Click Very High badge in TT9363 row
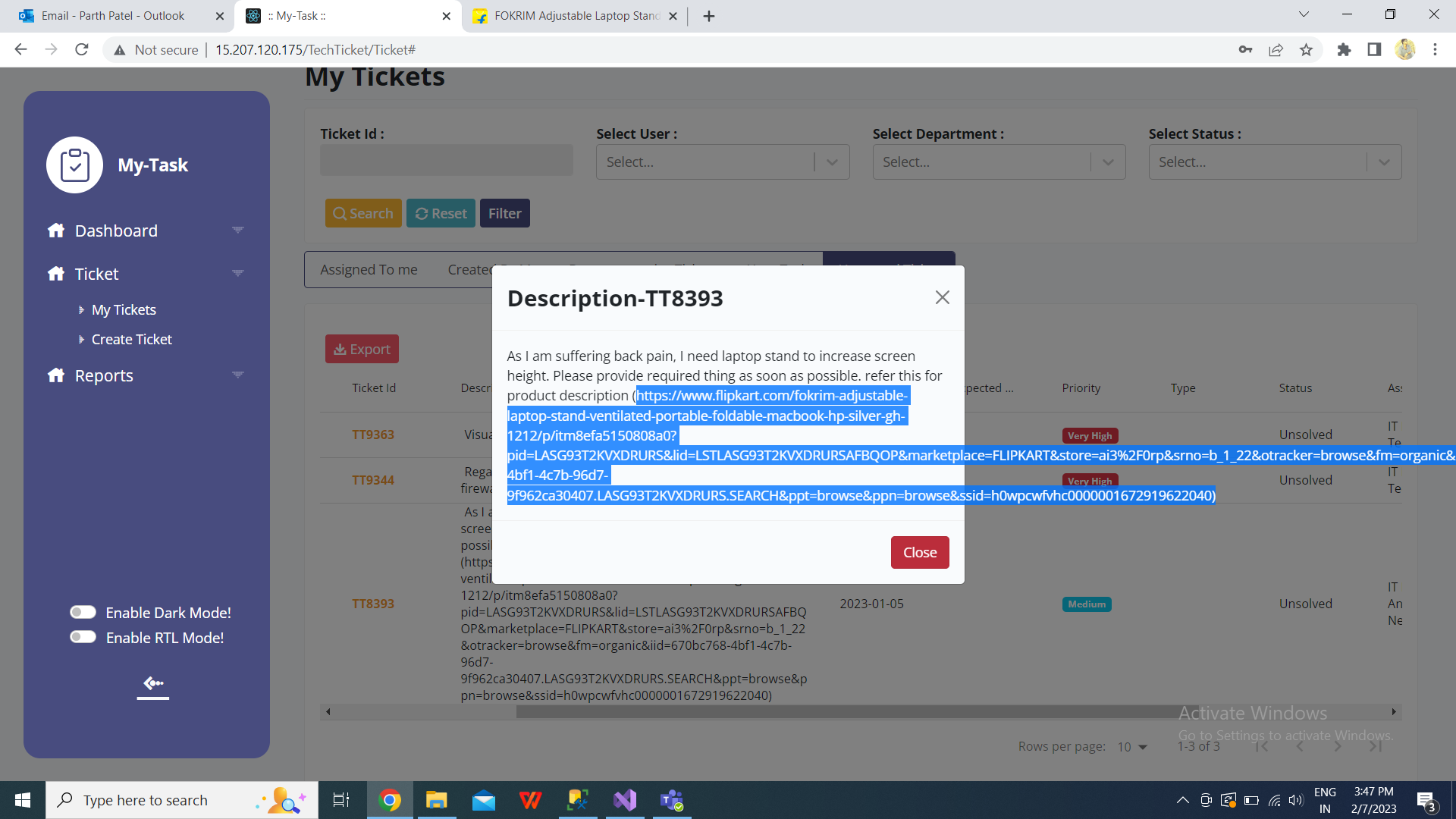1456x819 pixels. click(x=1090, y=436)
